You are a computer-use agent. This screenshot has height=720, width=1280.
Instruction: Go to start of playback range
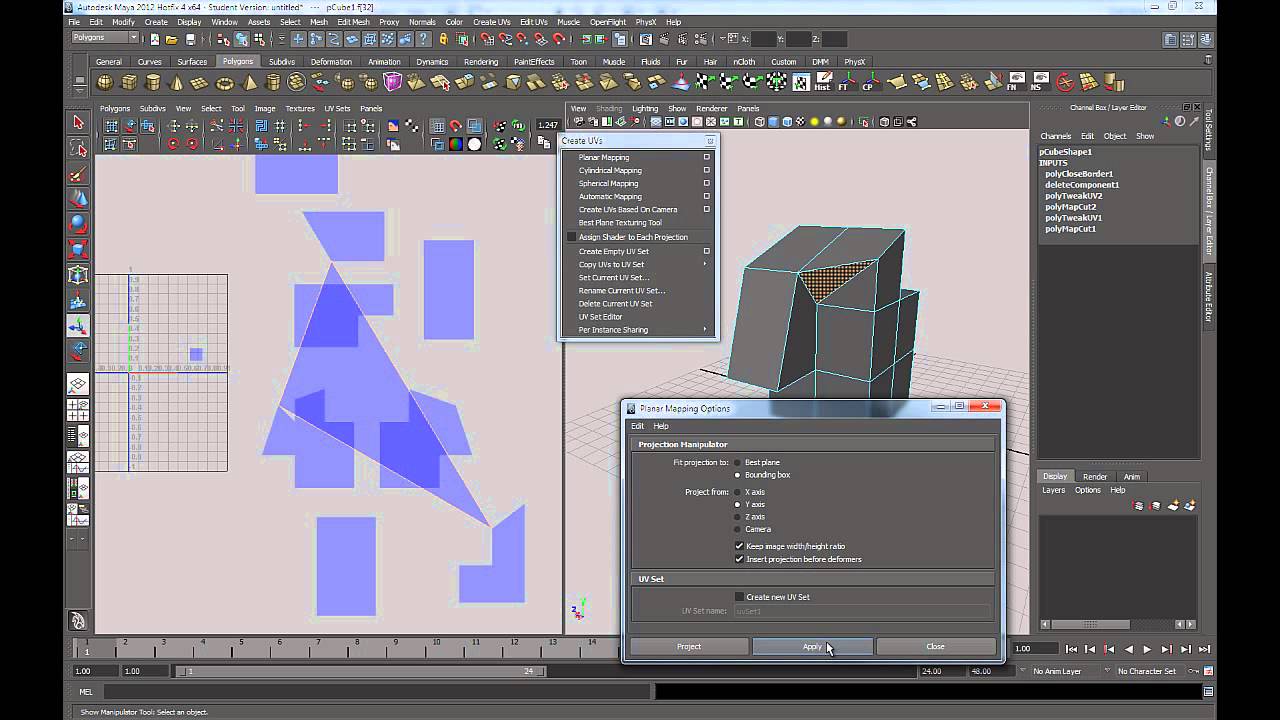point(1071,649)
